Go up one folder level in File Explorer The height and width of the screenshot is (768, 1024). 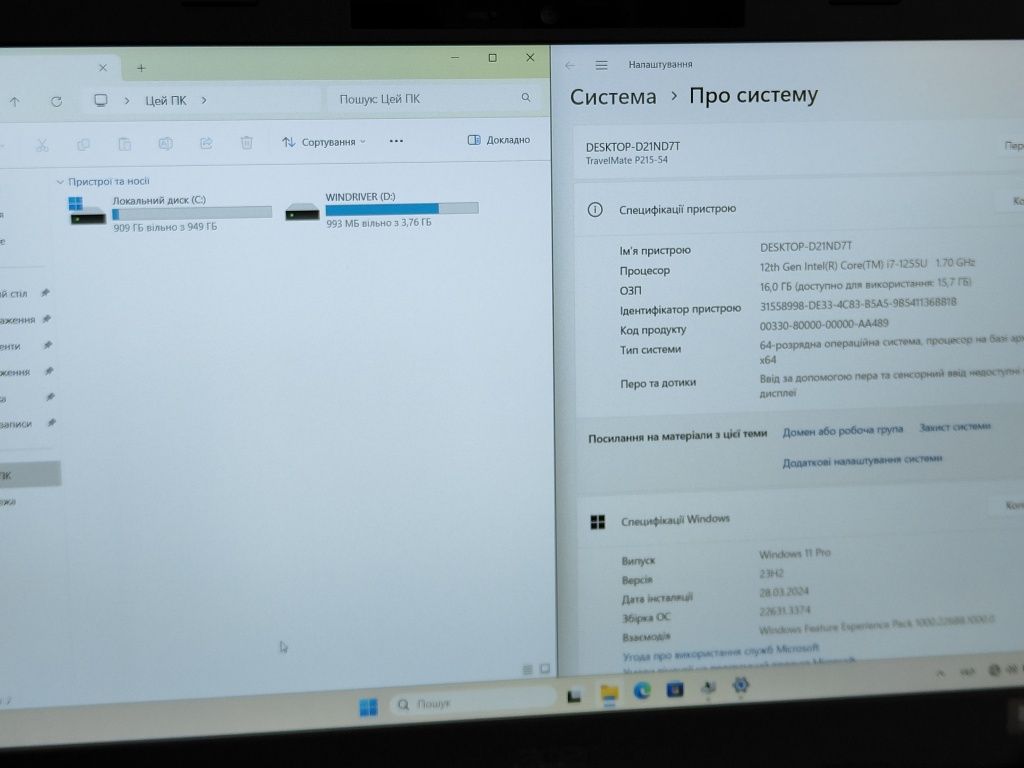click(x=14, y=101)
